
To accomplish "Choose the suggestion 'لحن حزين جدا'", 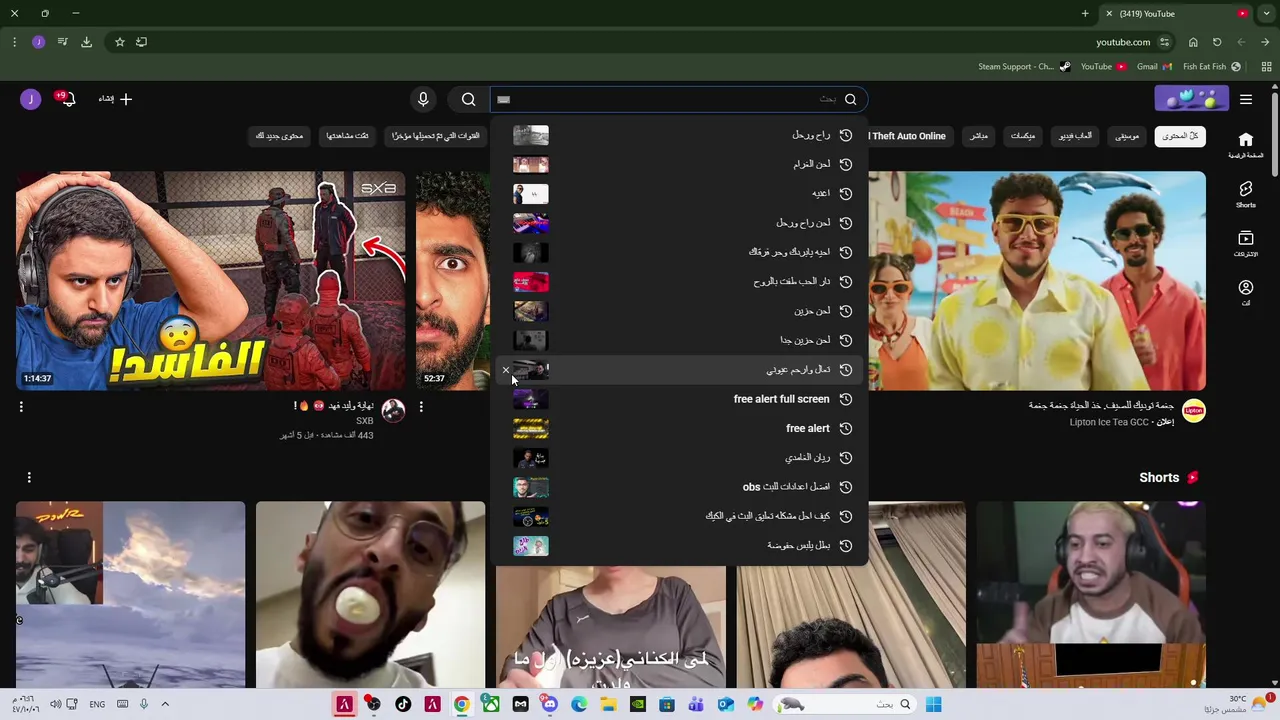I will pos(680,340).
